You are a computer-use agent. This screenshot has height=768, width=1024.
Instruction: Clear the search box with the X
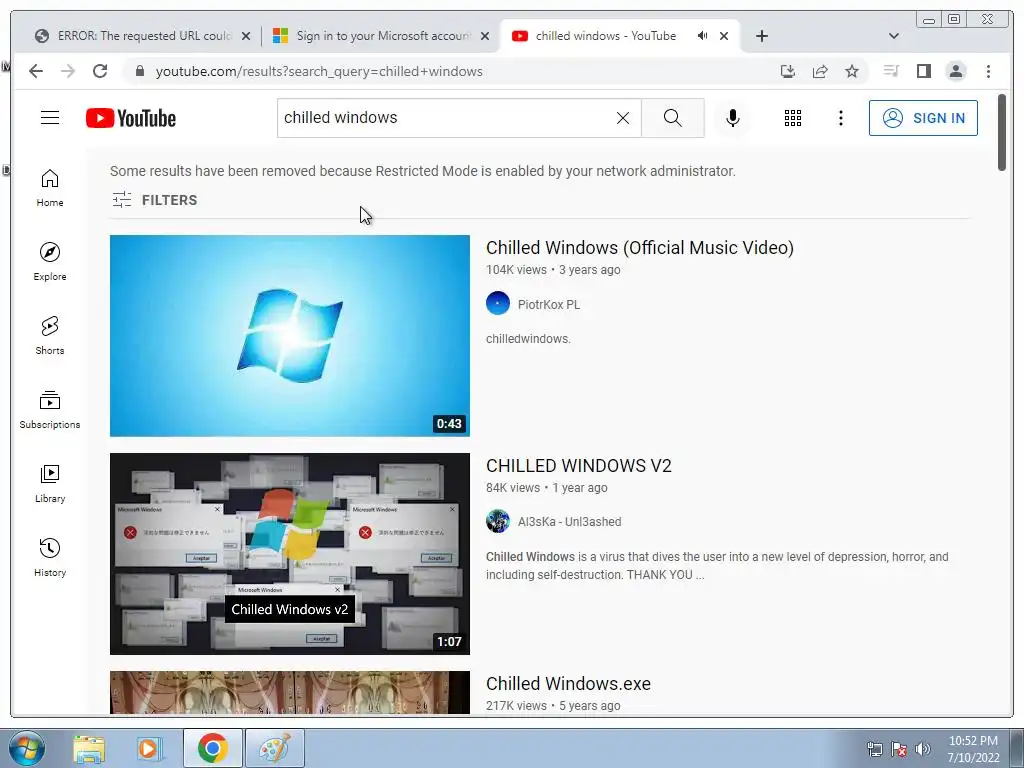(623, 118)
